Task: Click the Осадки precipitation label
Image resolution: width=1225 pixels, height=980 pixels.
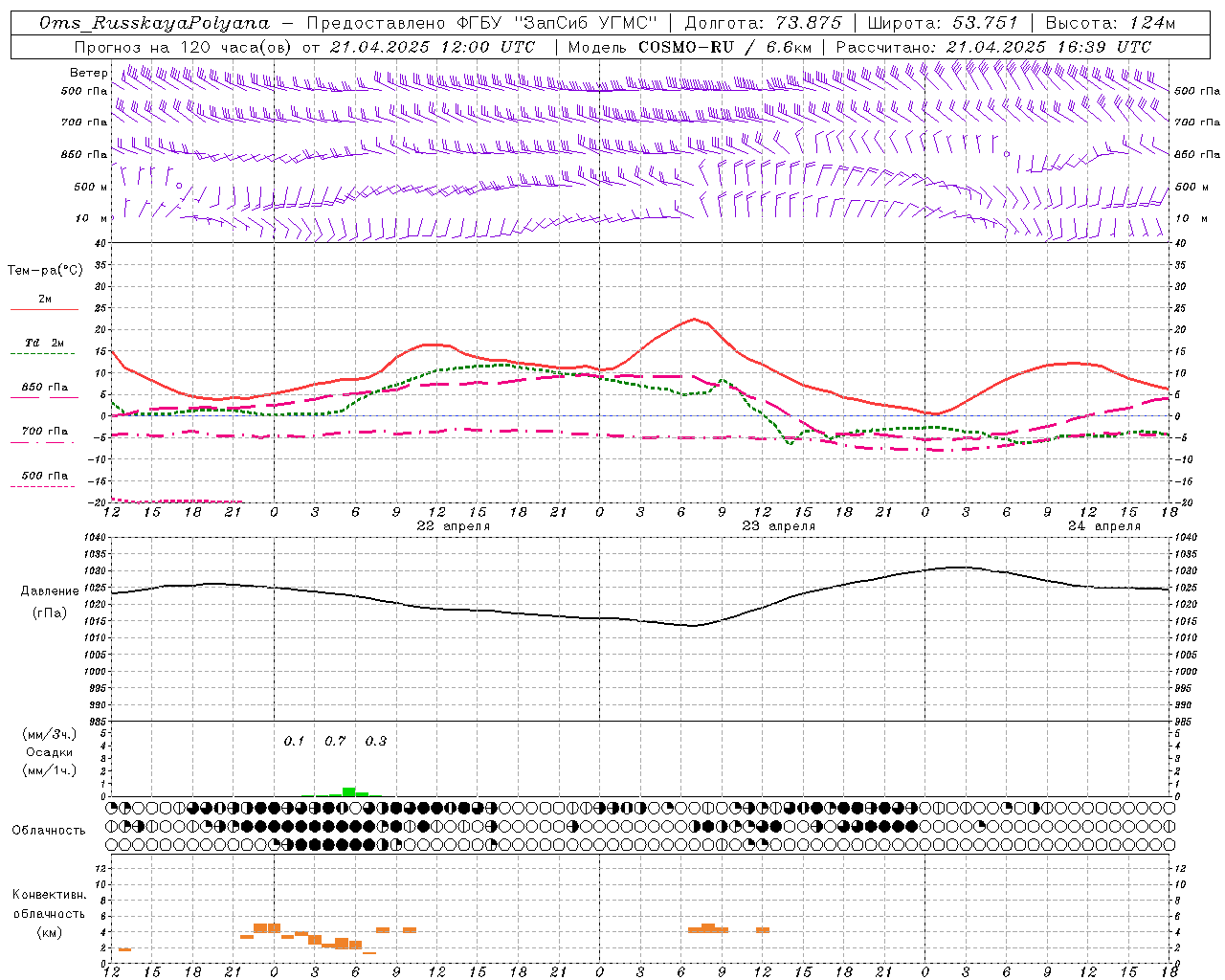Action: point(50,752)
